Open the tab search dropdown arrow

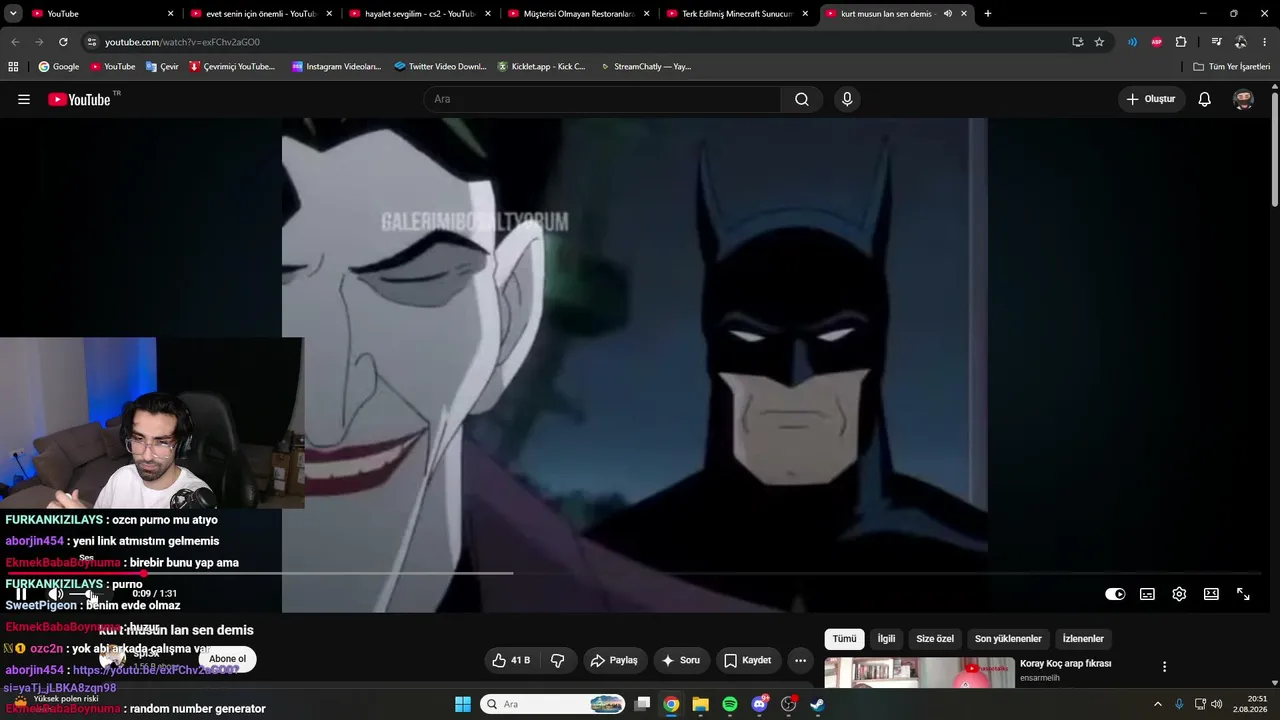pos(13,14)
